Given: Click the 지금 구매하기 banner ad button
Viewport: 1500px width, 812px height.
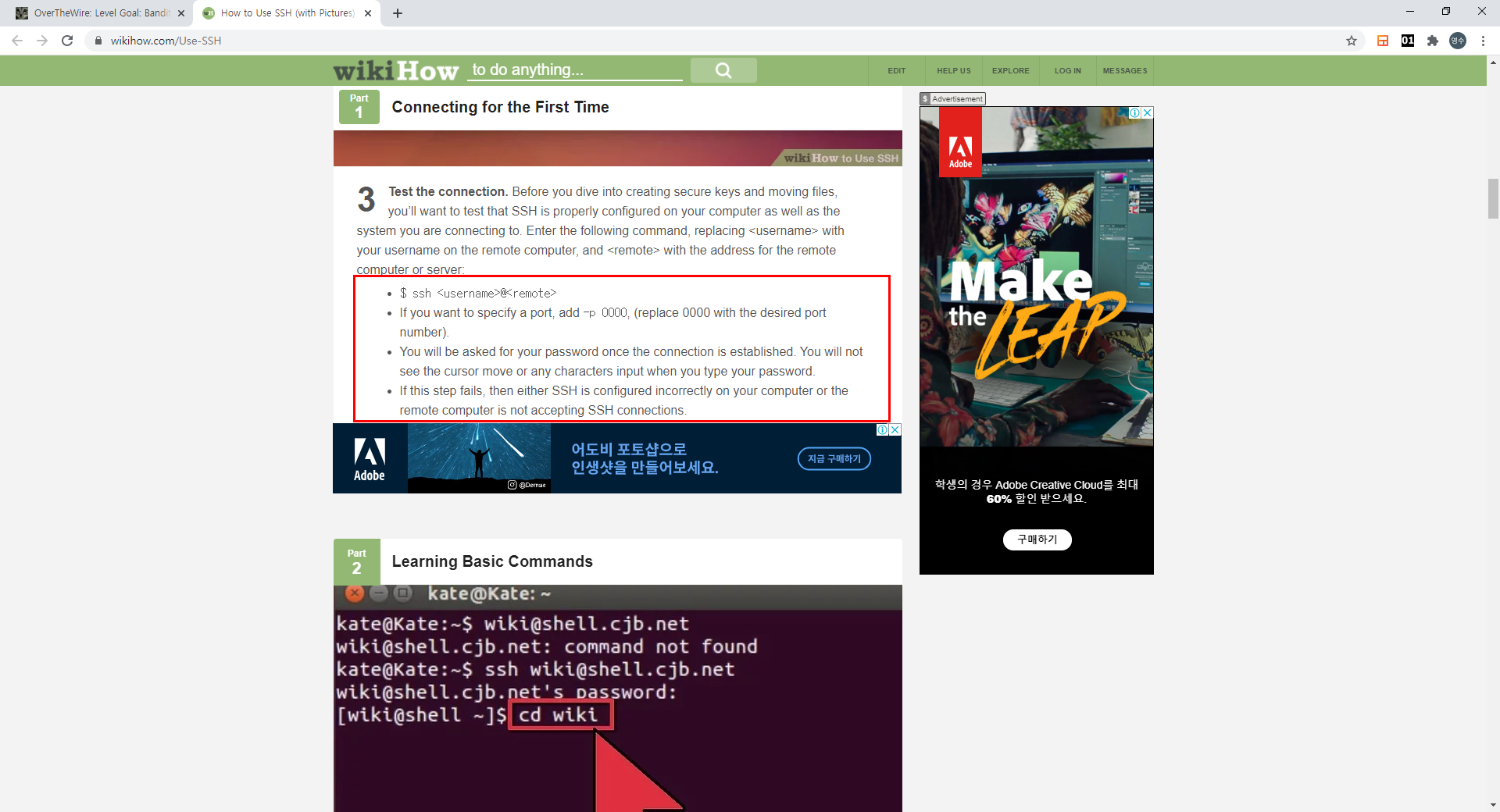Looking at the screenshot, I should click(x=834, y=459).
